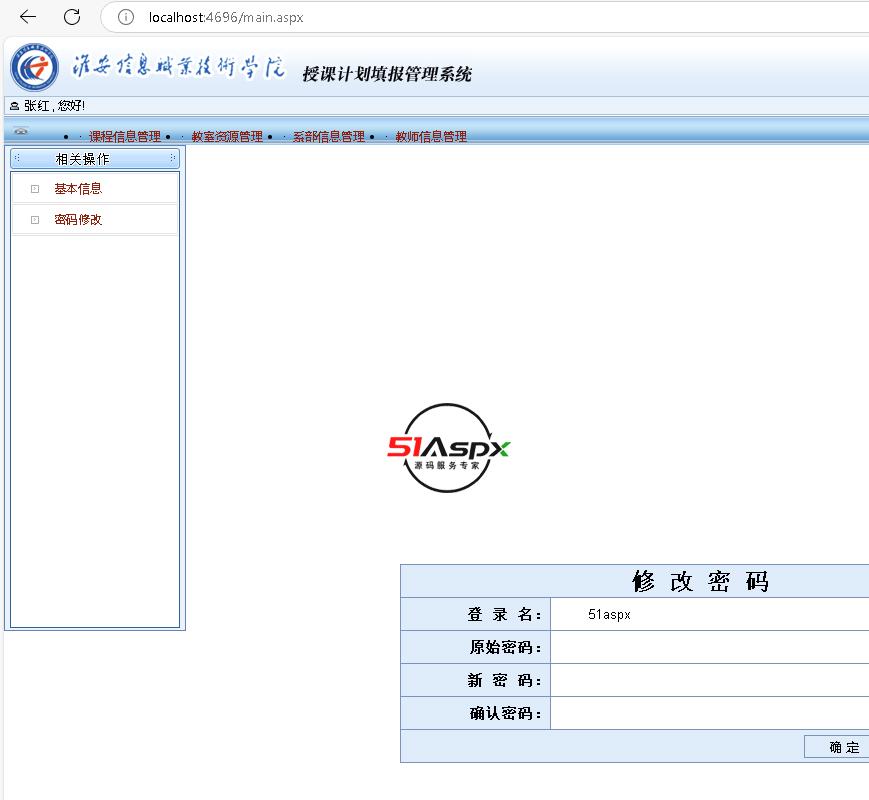Open 教室资源管理 menu
The image size is (869, 800).
pos(227,136)
